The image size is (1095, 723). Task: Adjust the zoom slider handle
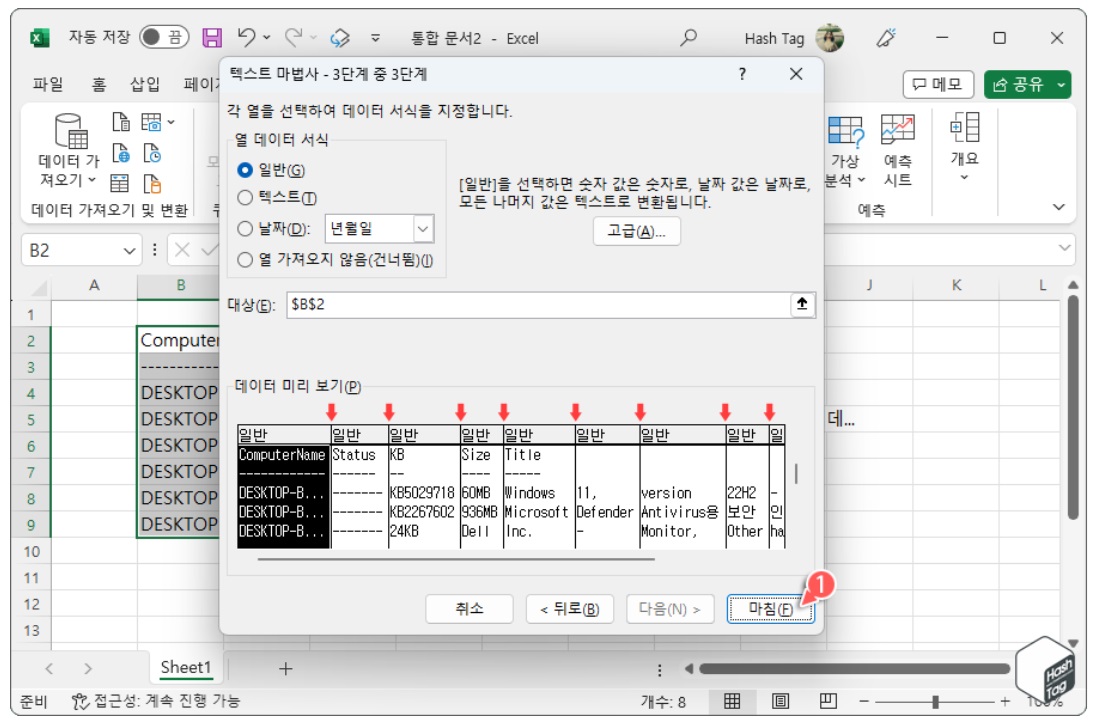(935, 701)
